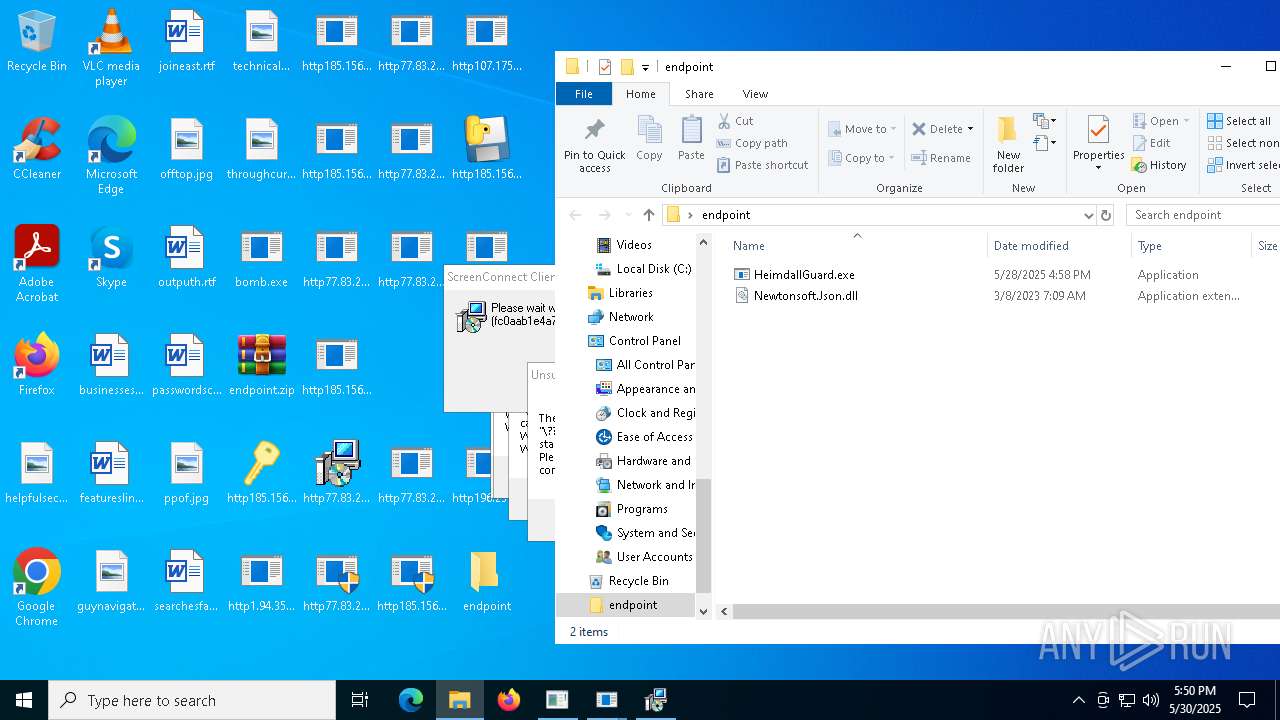1280x720 pixels.
Task: Click the Rename ribbon button
Action: click(x=941, y=158)
